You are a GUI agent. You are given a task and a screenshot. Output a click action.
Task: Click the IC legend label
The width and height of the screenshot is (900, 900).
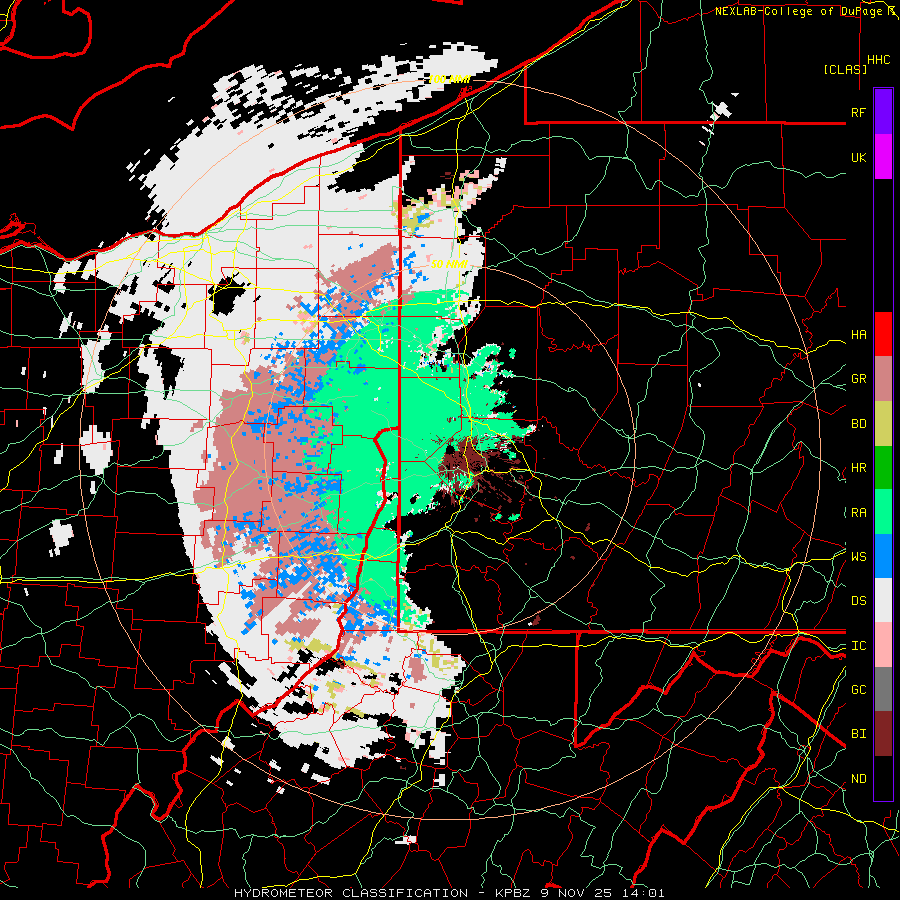coord(858,646)
